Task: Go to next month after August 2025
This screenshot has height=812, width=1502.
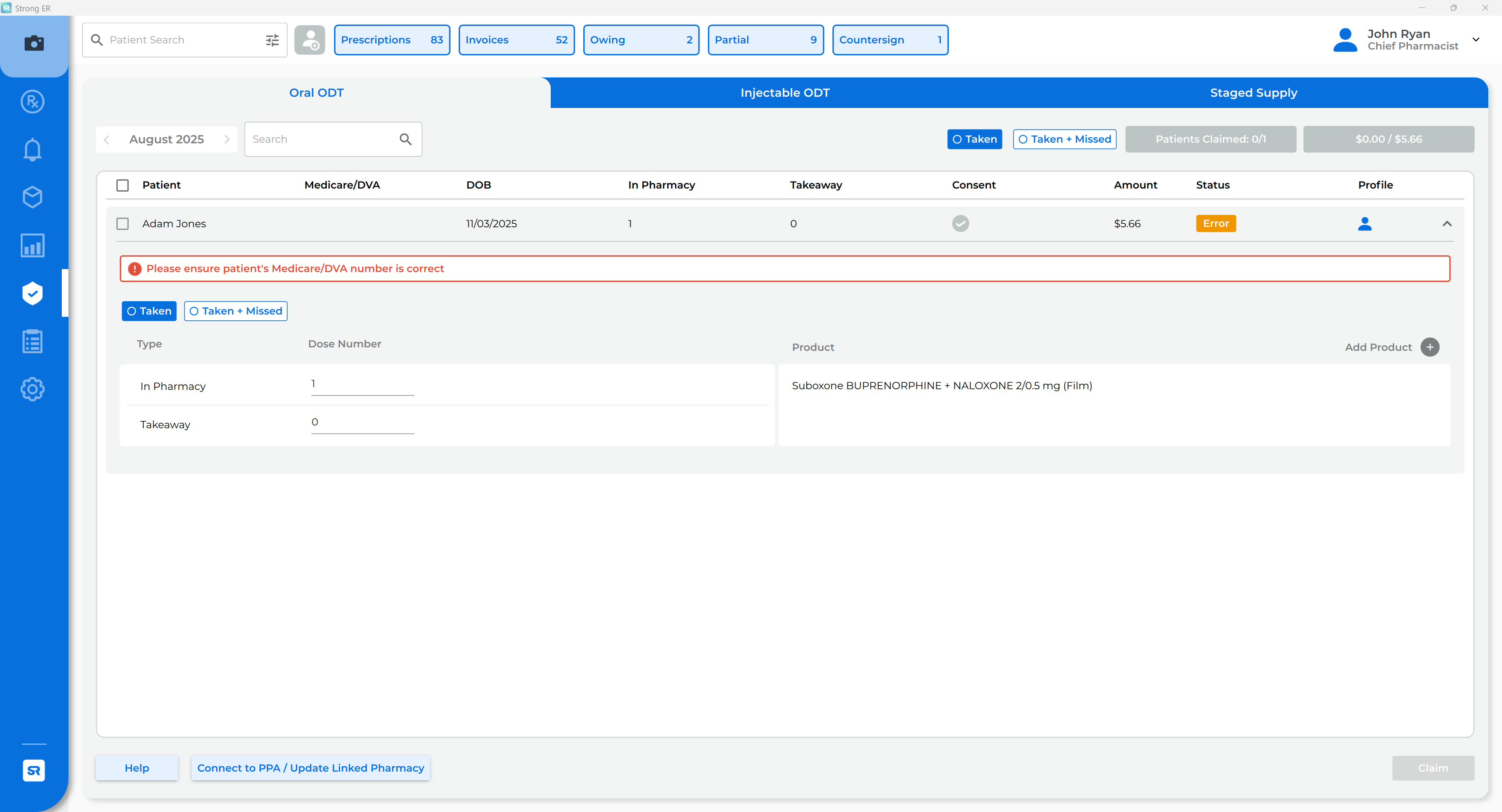Action: [x=227, y=139]
